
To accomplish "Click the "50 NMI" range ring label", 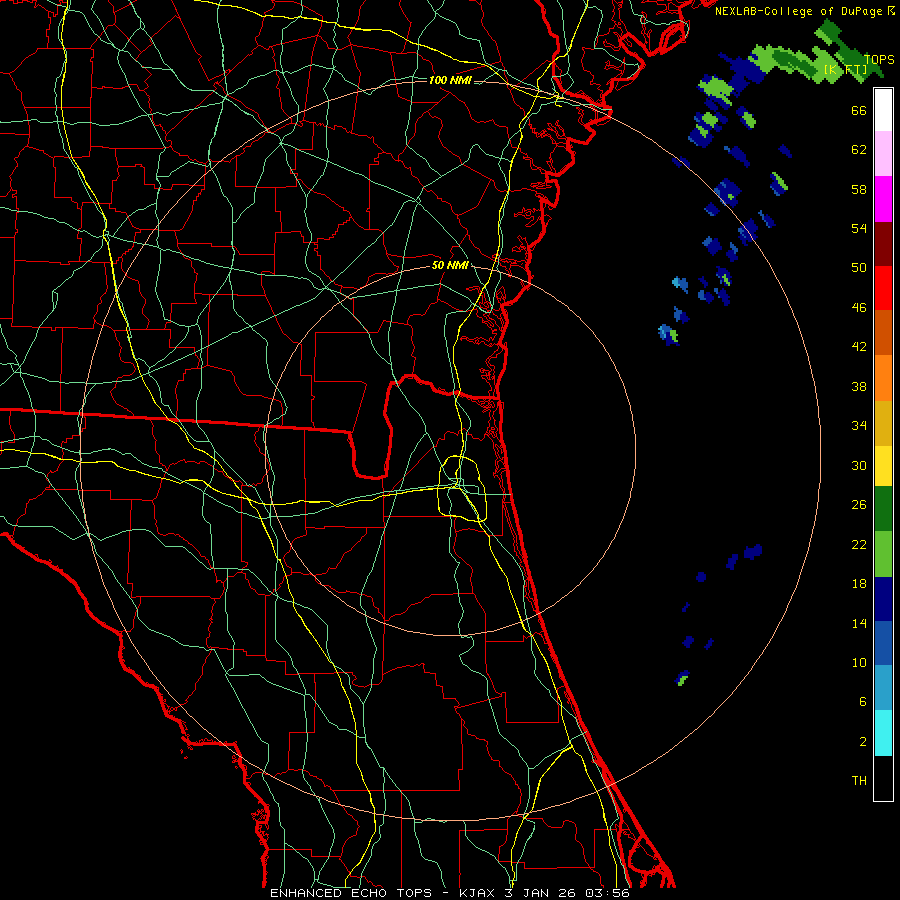I will (450, 265).
